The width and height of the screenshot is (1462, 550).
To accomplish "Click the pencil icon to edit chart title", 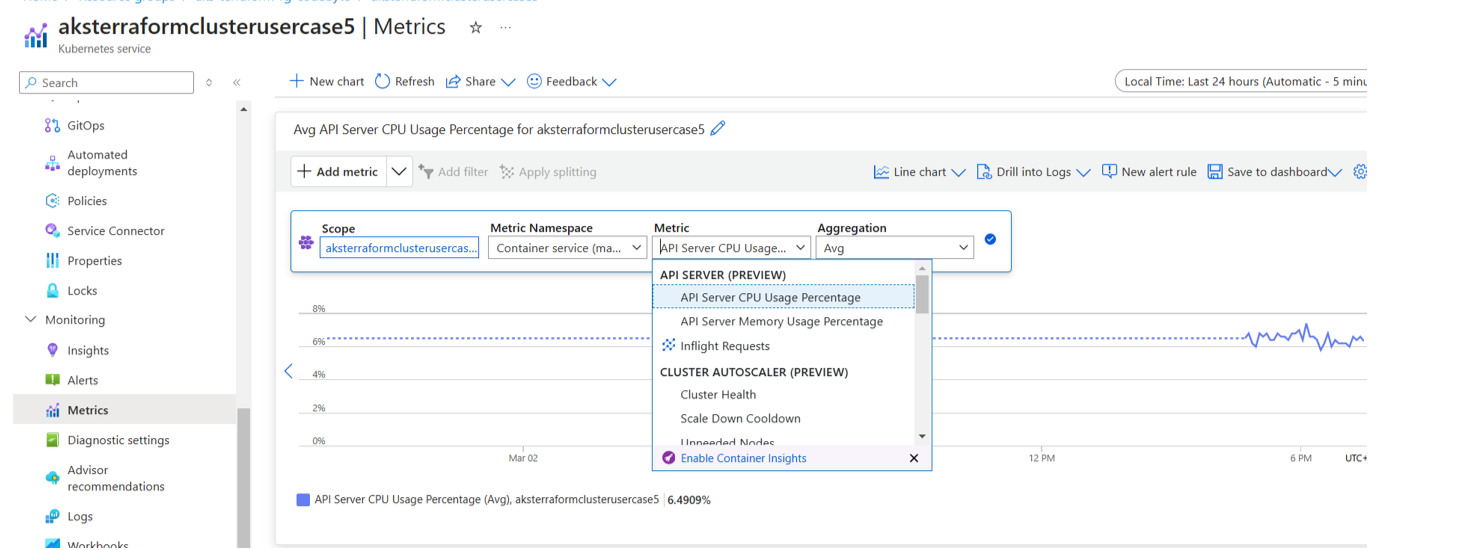I will 717,128.
